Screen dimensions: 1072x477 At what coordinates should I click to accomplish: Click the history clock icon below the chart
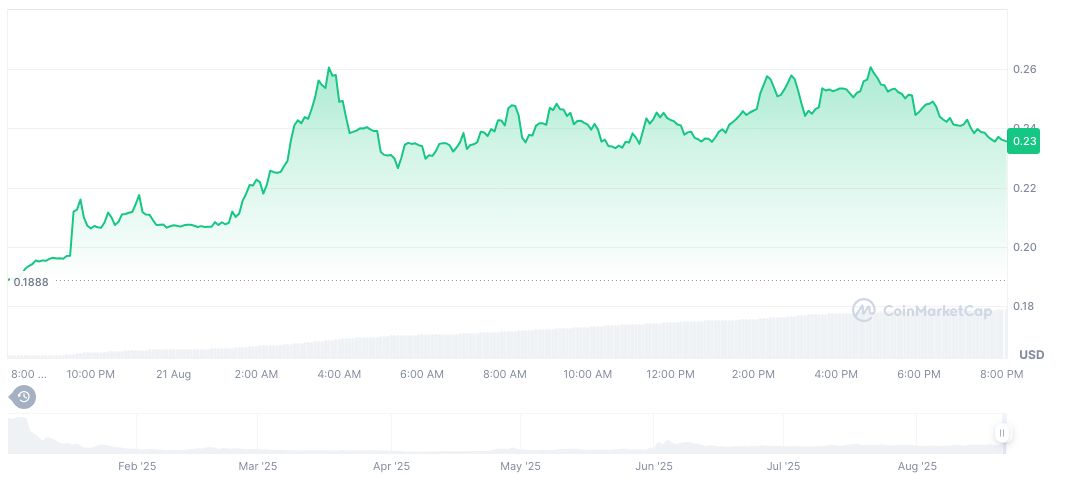click(24, 398)
